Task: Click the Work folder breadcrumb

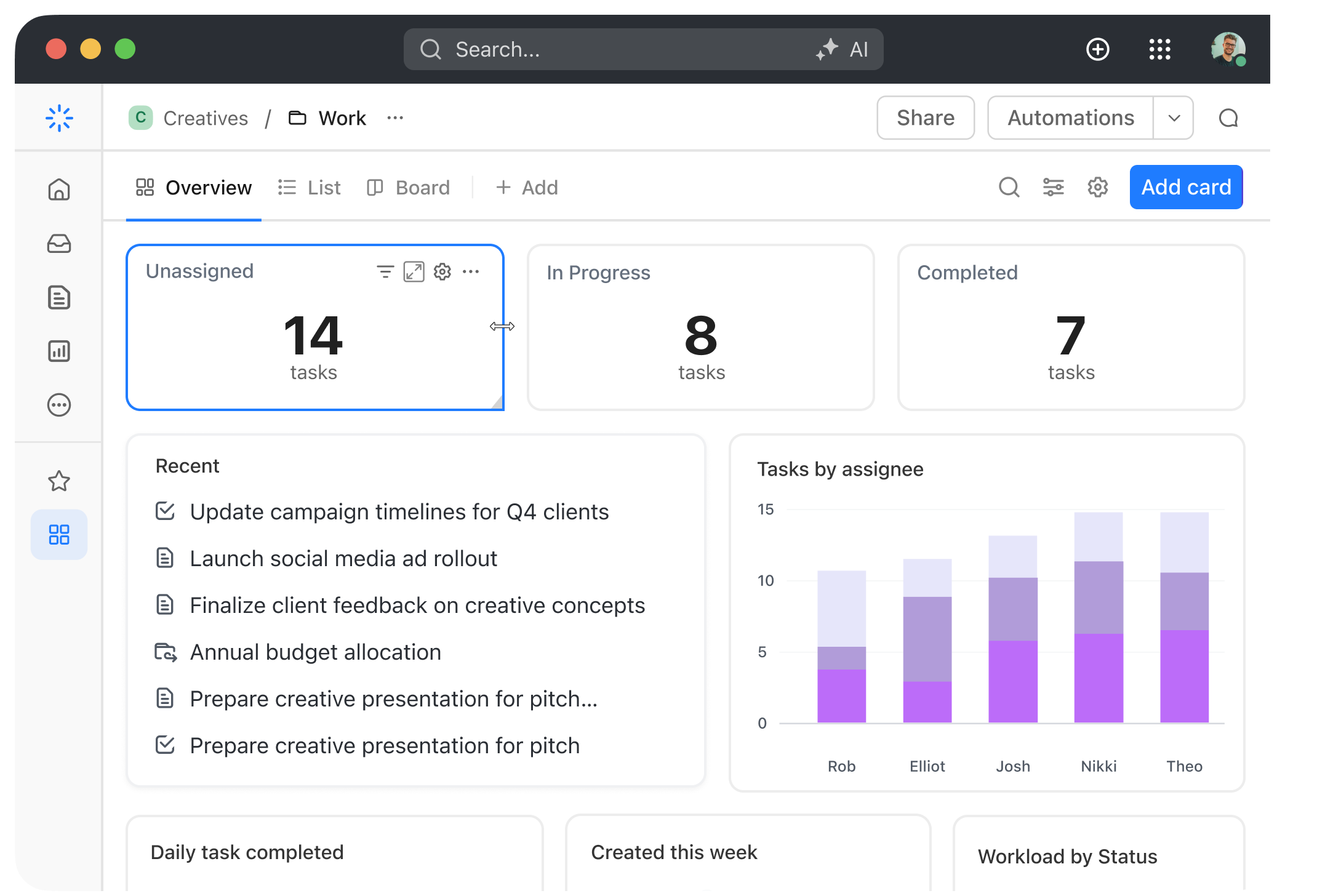Action: (x=327, y=118)
